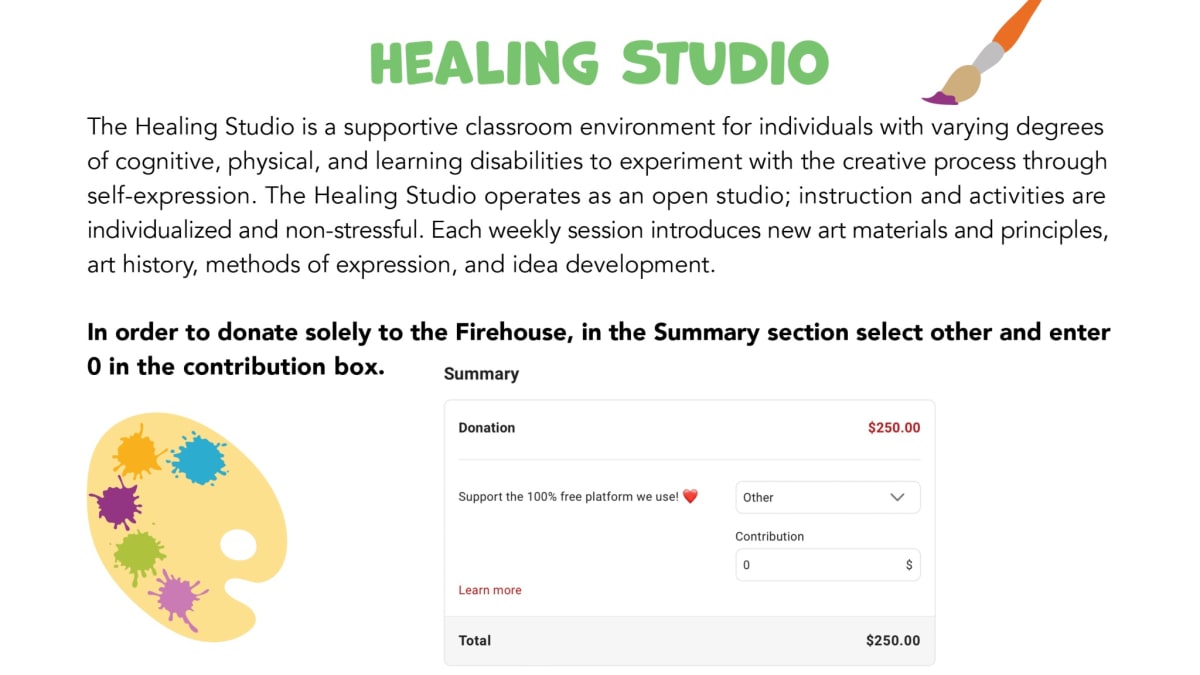Open the Other contribution dropdown
Viewport: 1200px width, 675px height.
click(x=828, y=497)
